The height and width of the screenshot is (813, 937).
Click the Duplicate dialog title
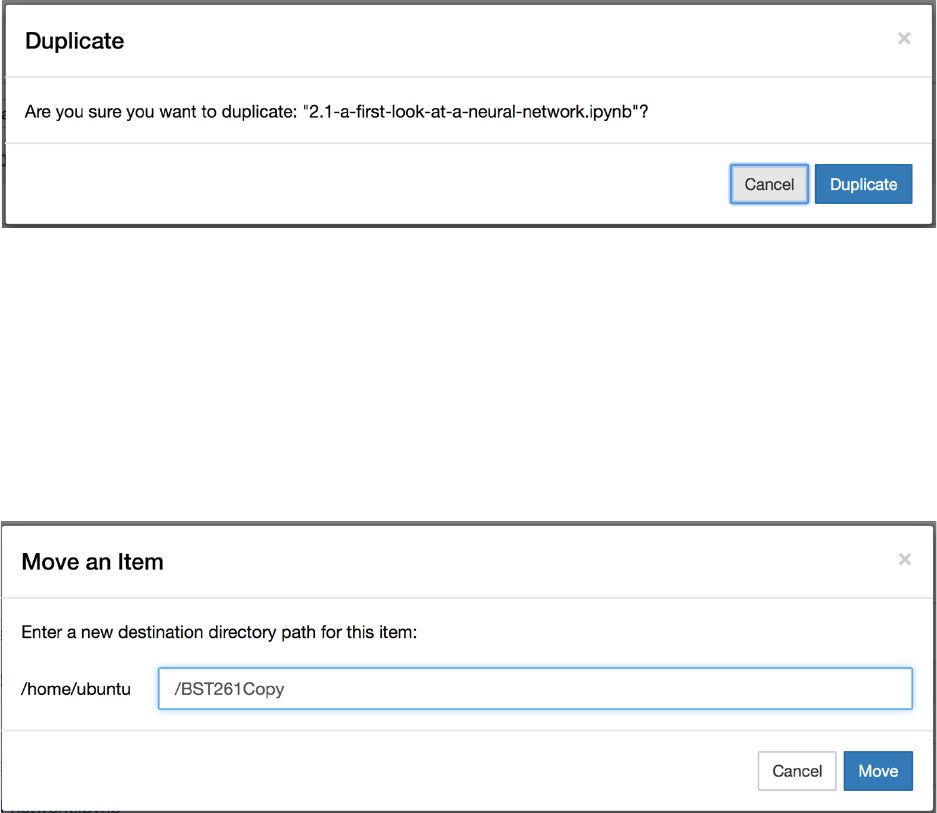coord(74,41)
